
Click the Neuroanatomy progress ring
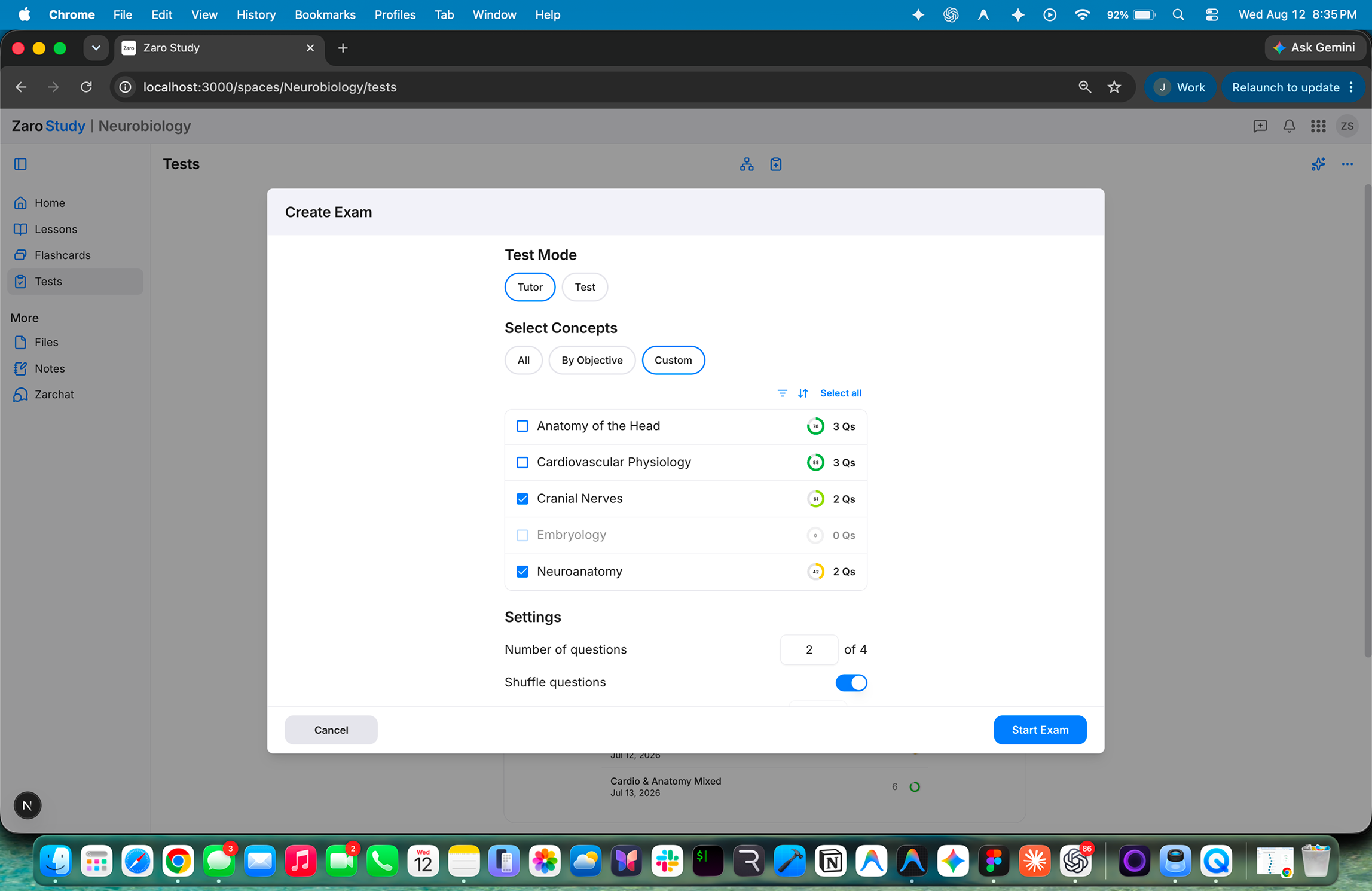point(815,572)
